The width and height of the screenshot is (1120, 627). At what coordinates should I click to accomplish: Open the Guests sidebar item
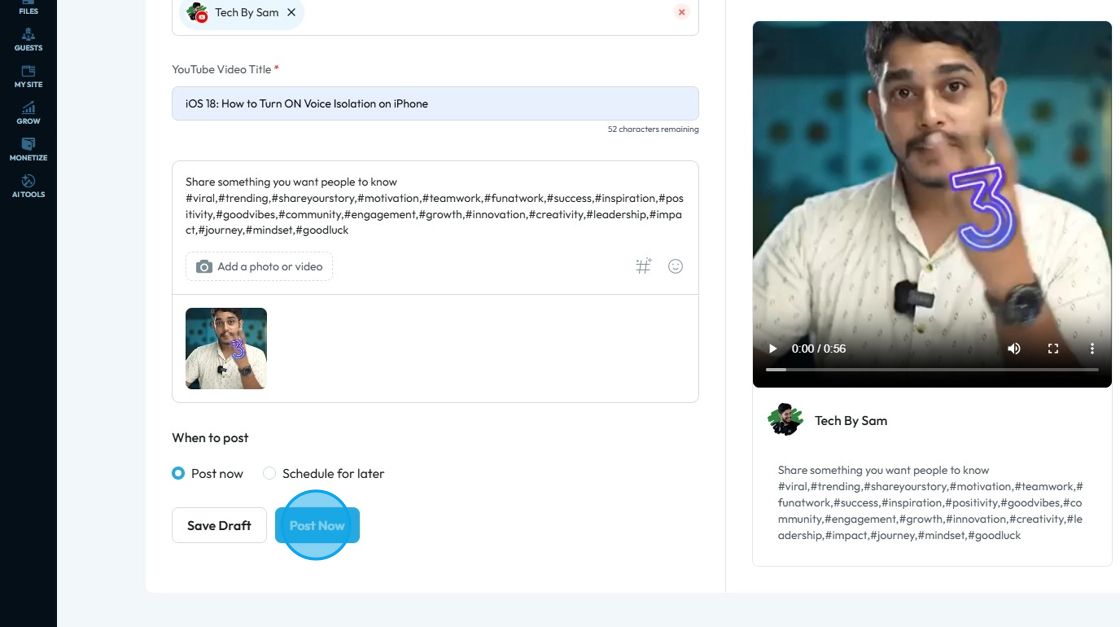[x=29, y=40]
